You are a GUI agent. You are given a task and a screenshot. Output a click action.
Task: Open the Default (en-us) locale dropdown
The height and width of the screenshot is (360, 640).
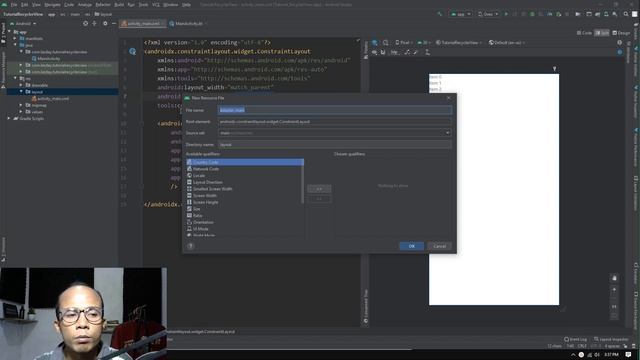pyautogui.click(x=507, y=42)
